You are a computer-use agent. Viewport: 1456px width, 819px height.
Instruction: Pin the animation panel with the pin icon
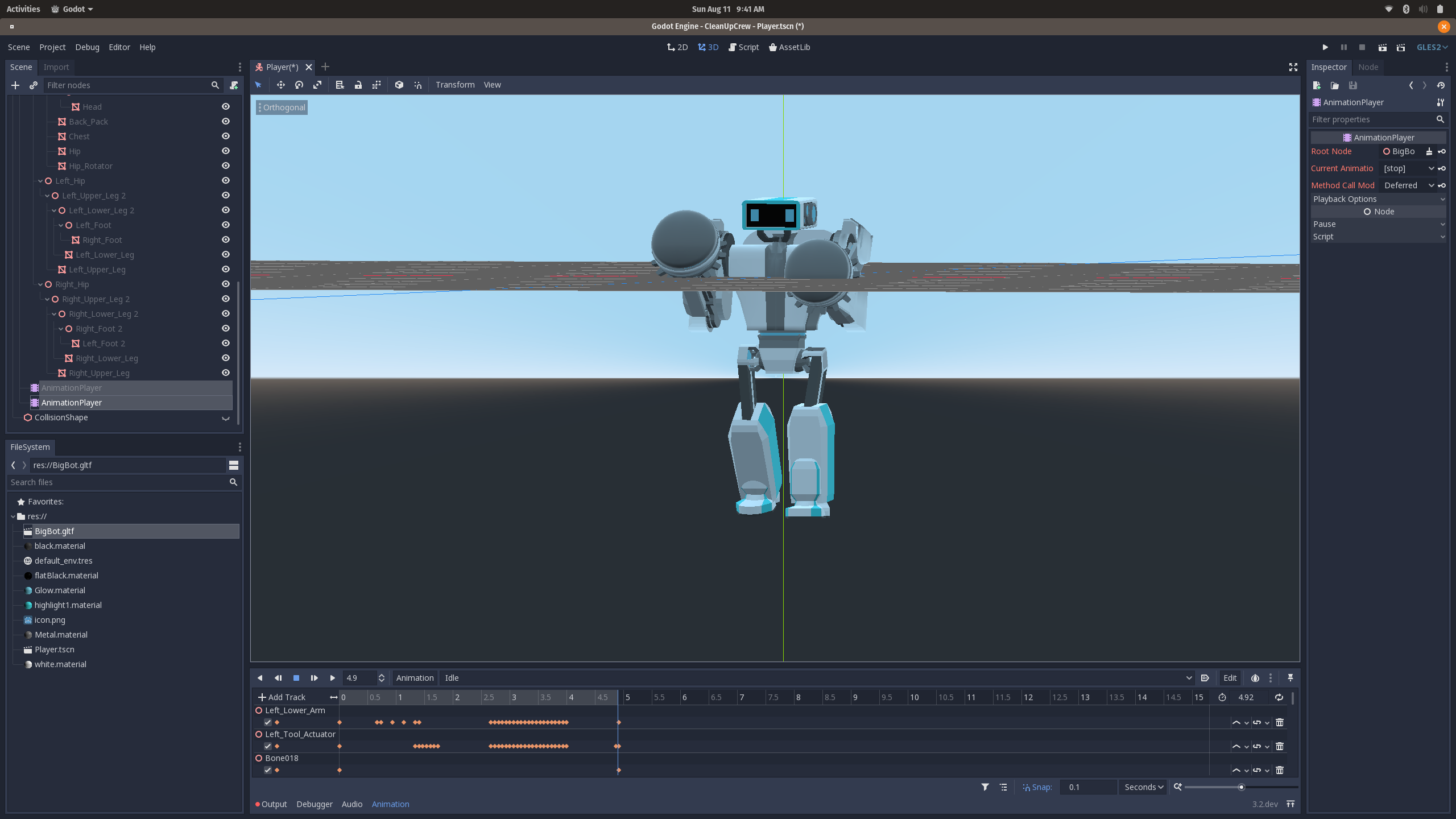click(x=1290, y=678)
